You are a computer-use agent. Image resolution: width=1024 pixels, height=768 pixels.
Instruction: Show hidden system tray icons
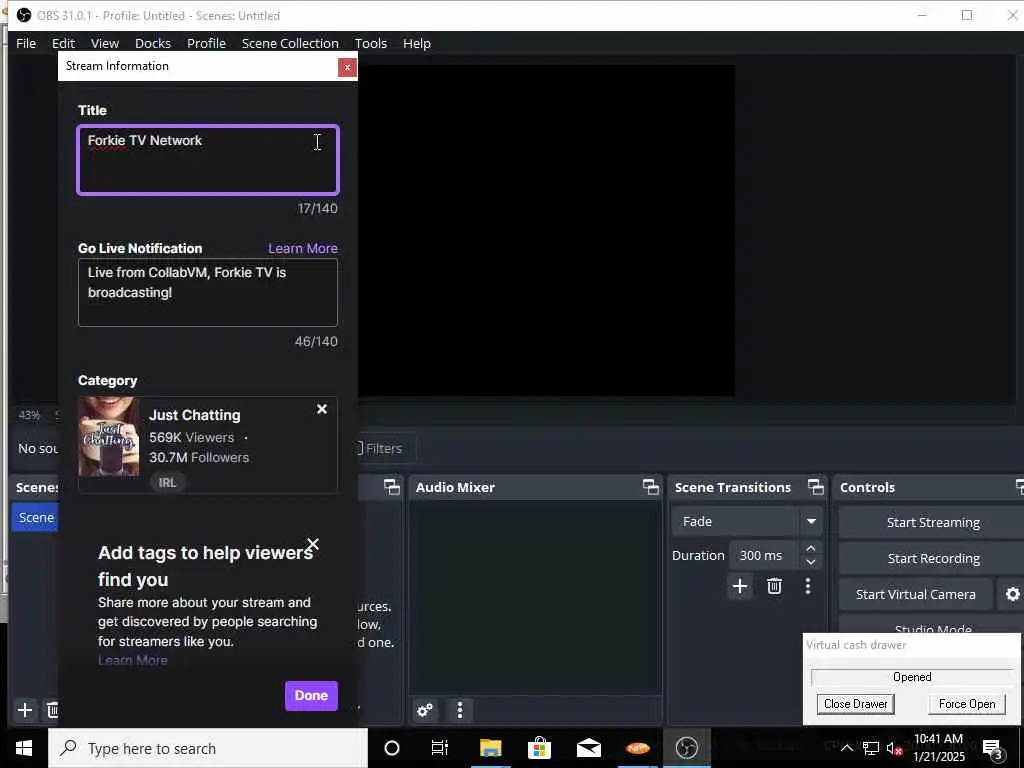coord(846,748)
